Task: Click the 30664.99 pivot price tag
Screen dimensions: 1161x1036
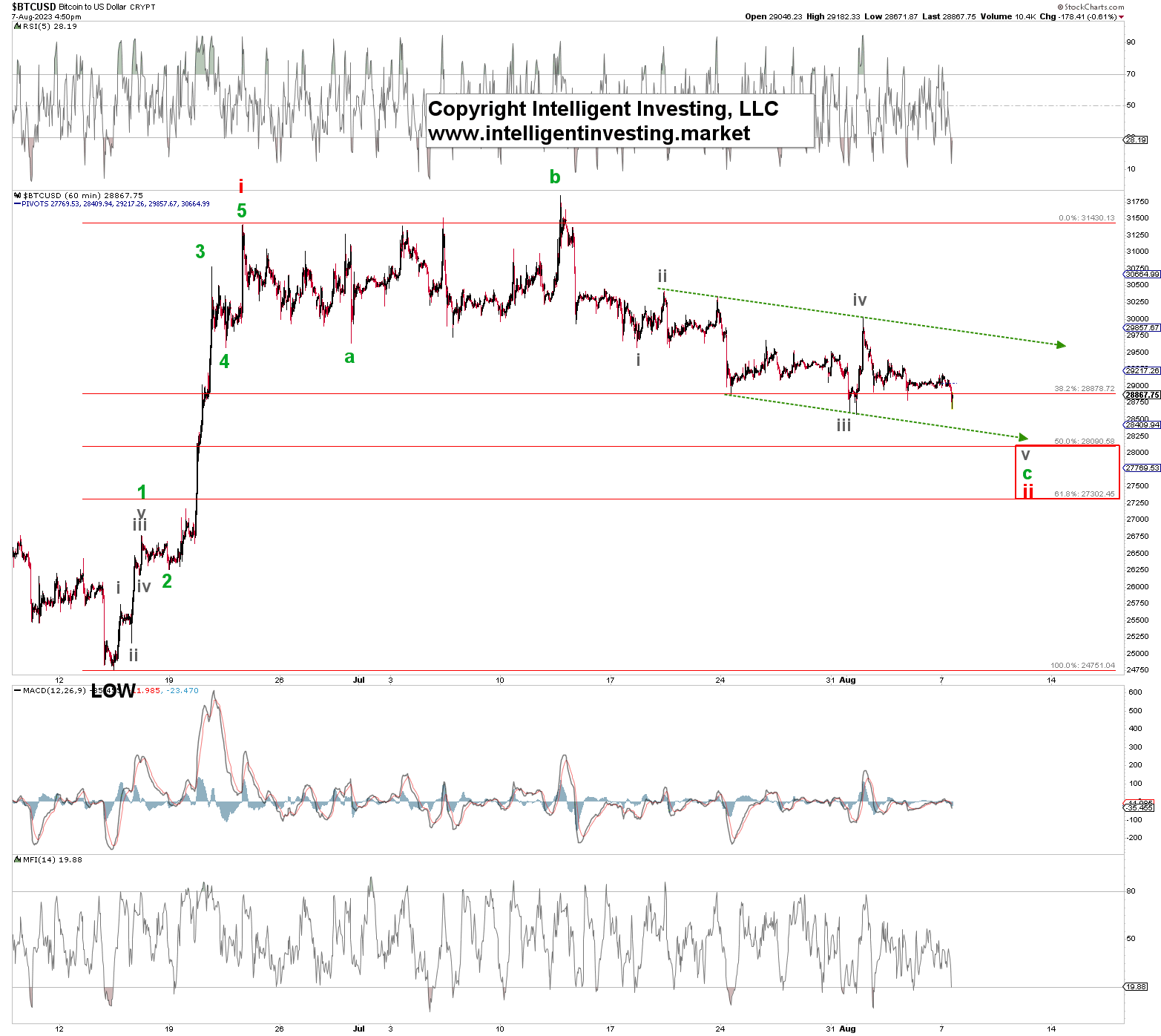Action: click(x=1142, y=275)
